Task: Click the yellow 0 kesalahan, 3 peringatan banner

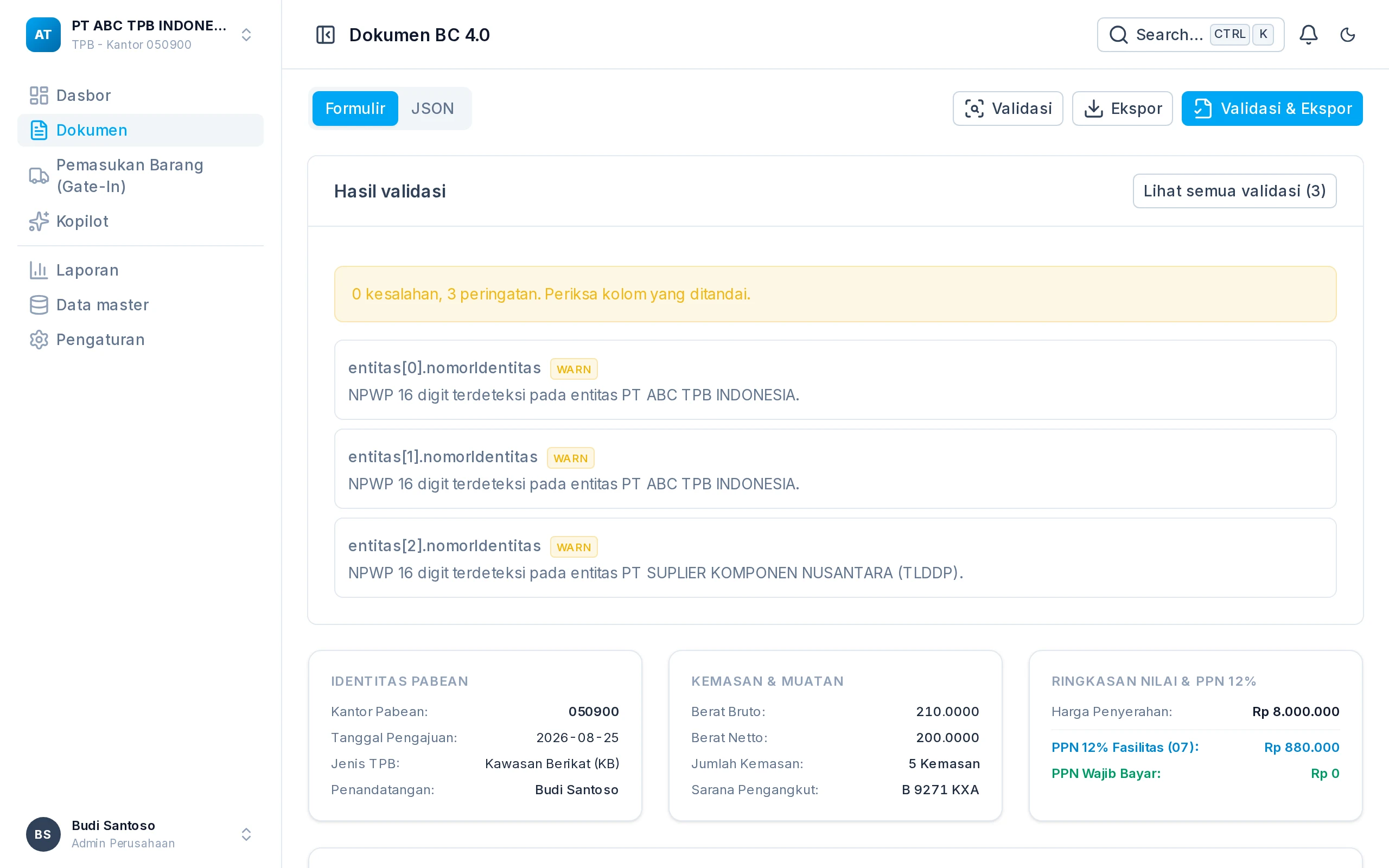Action: (835, 294)
